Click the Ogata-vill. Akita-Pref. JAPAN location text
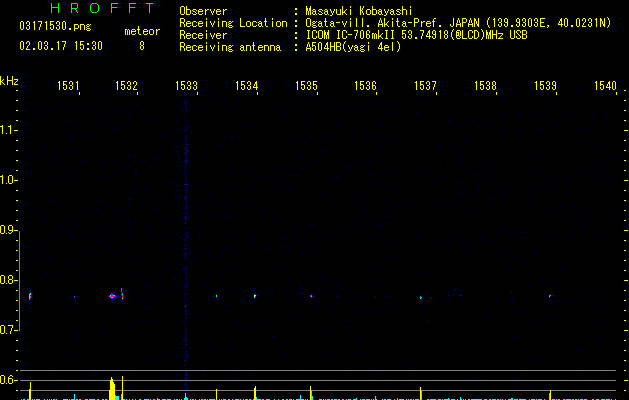629x400 pixels. pyautogui.click(x=458, y=23)
